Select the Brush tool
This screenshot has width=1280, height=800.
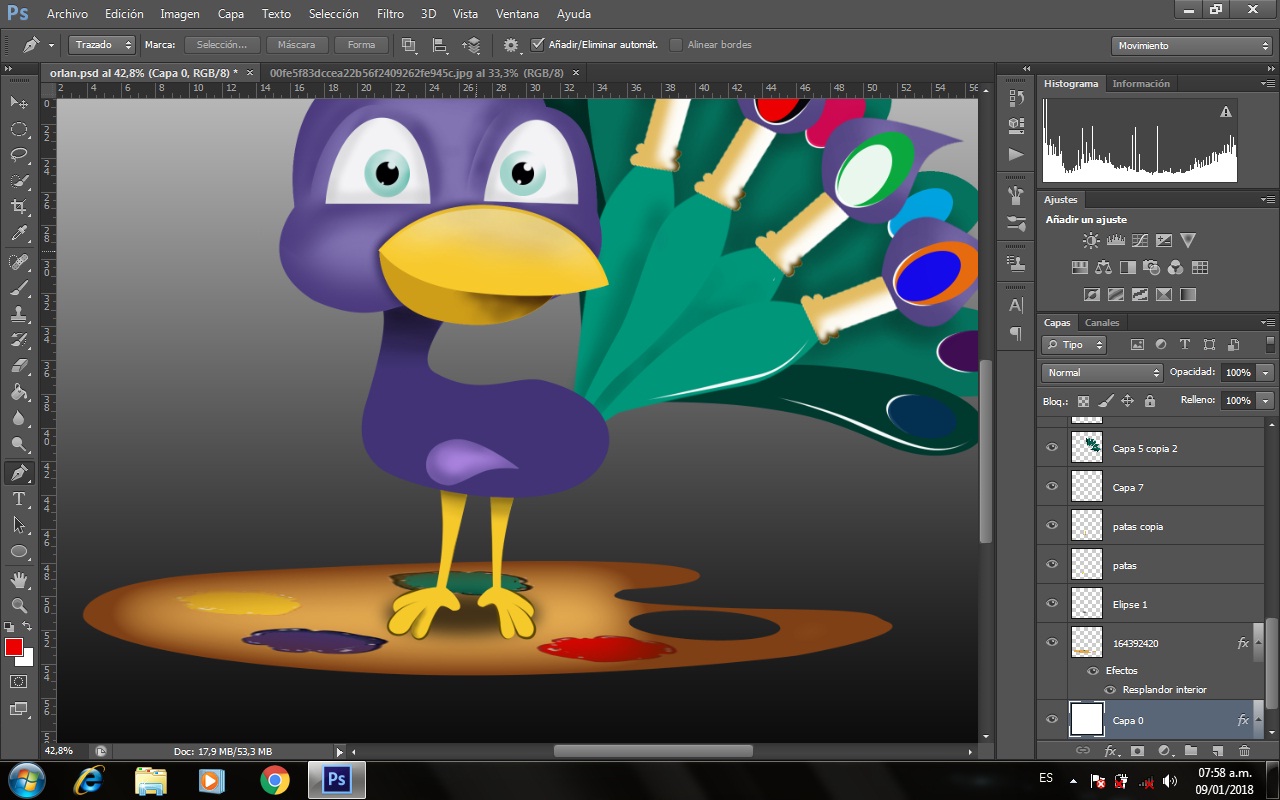pos(19,288)
